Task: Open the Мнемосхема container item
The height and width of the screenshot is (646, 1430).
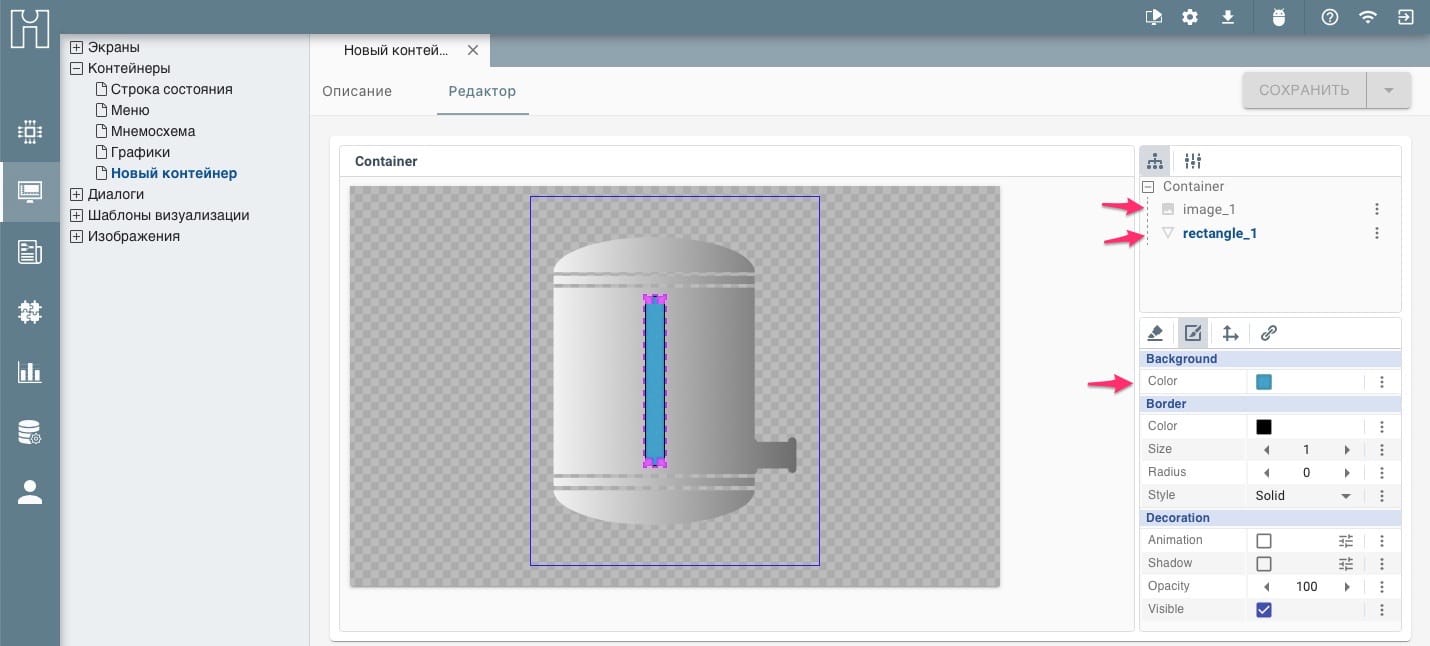Action: (x=152, y=131)
